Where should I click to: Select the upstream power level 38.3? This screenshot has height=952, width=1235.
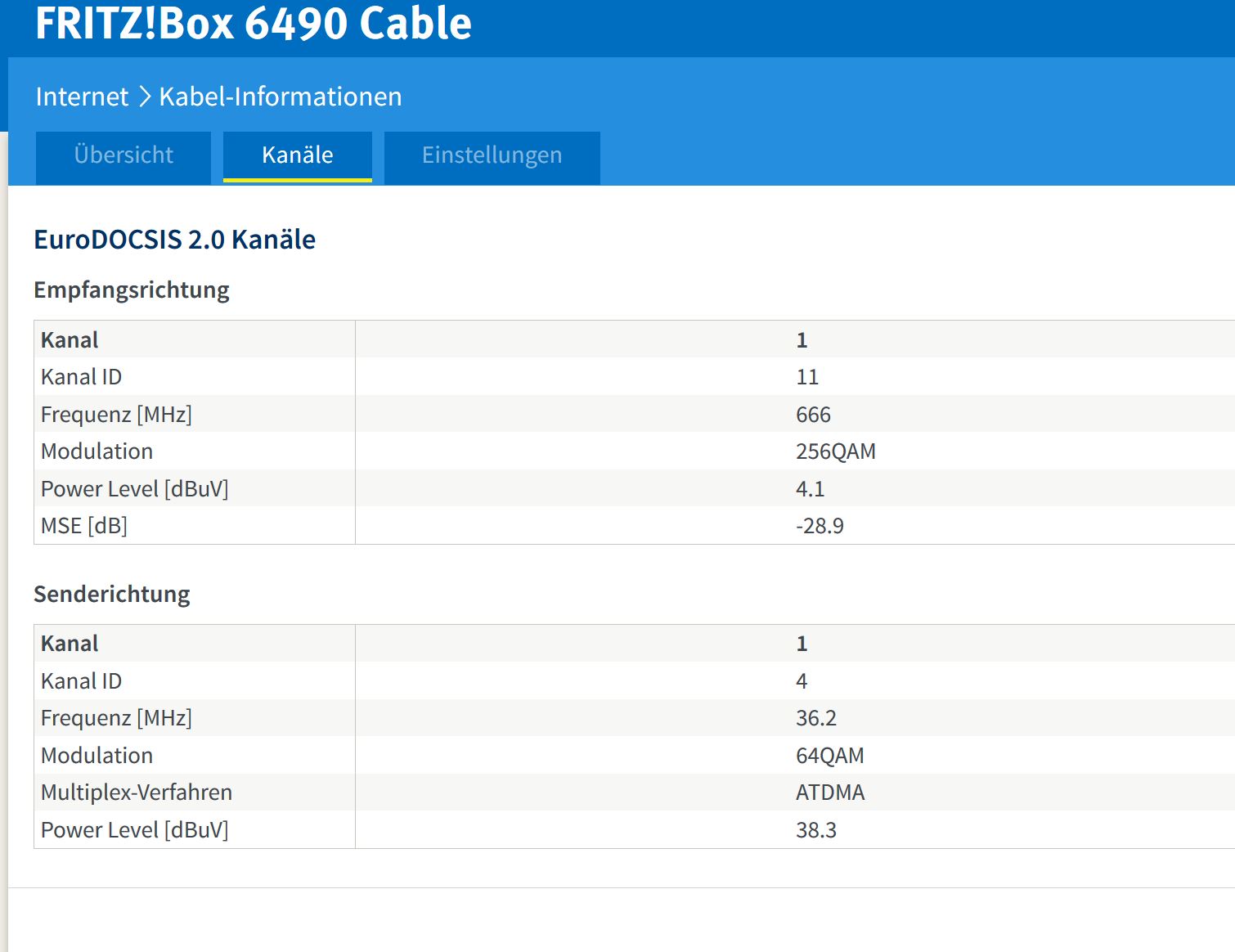pos(815,830)
